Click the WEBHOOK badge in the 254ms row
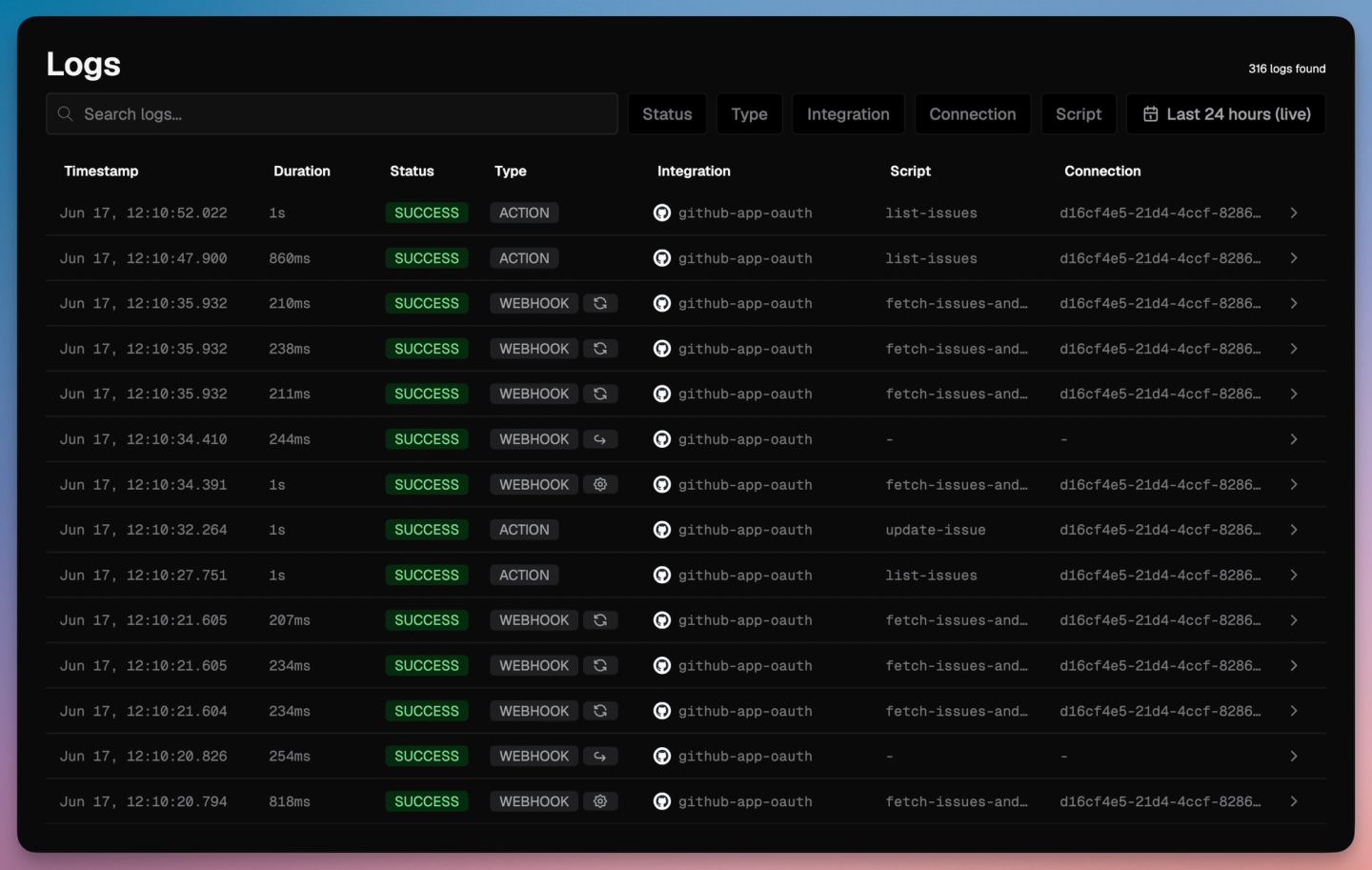The image size is (1372, 870). click(x=535, y=756)
